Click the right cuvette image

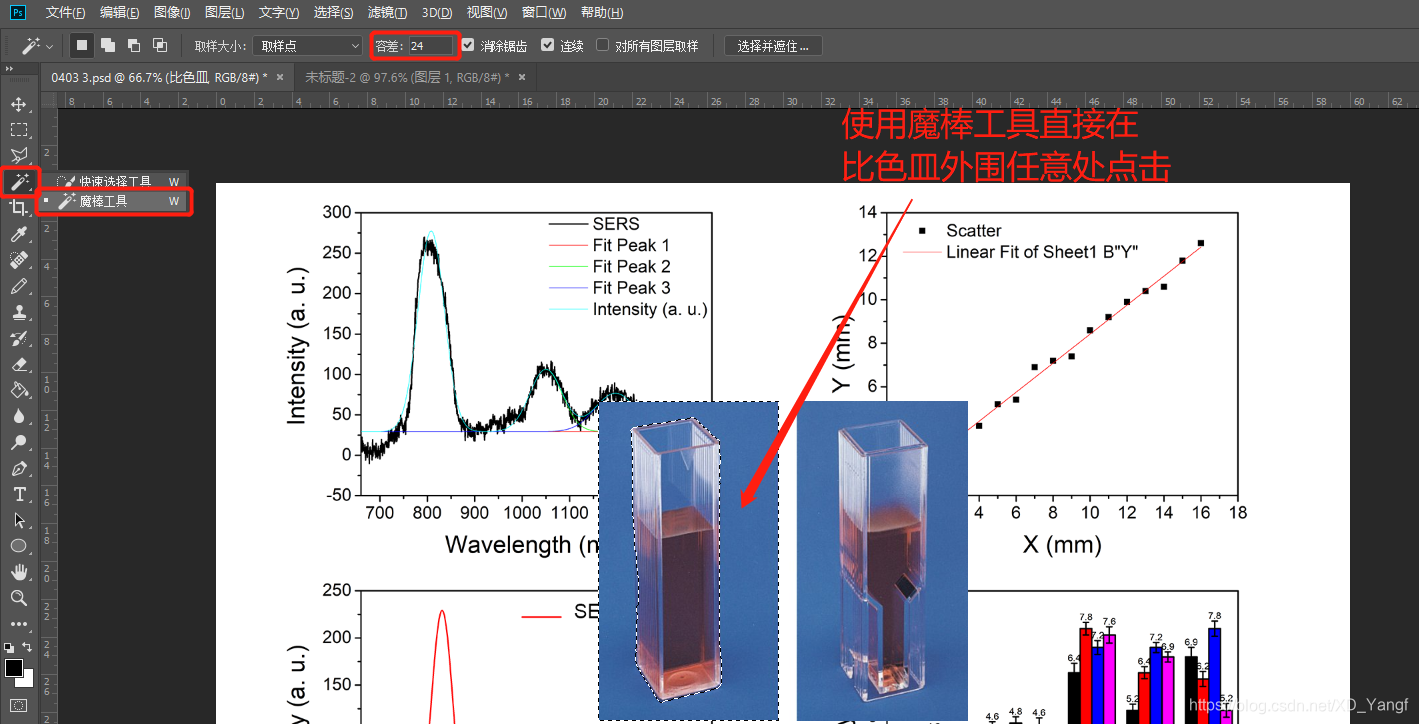(x=882, y=560)
